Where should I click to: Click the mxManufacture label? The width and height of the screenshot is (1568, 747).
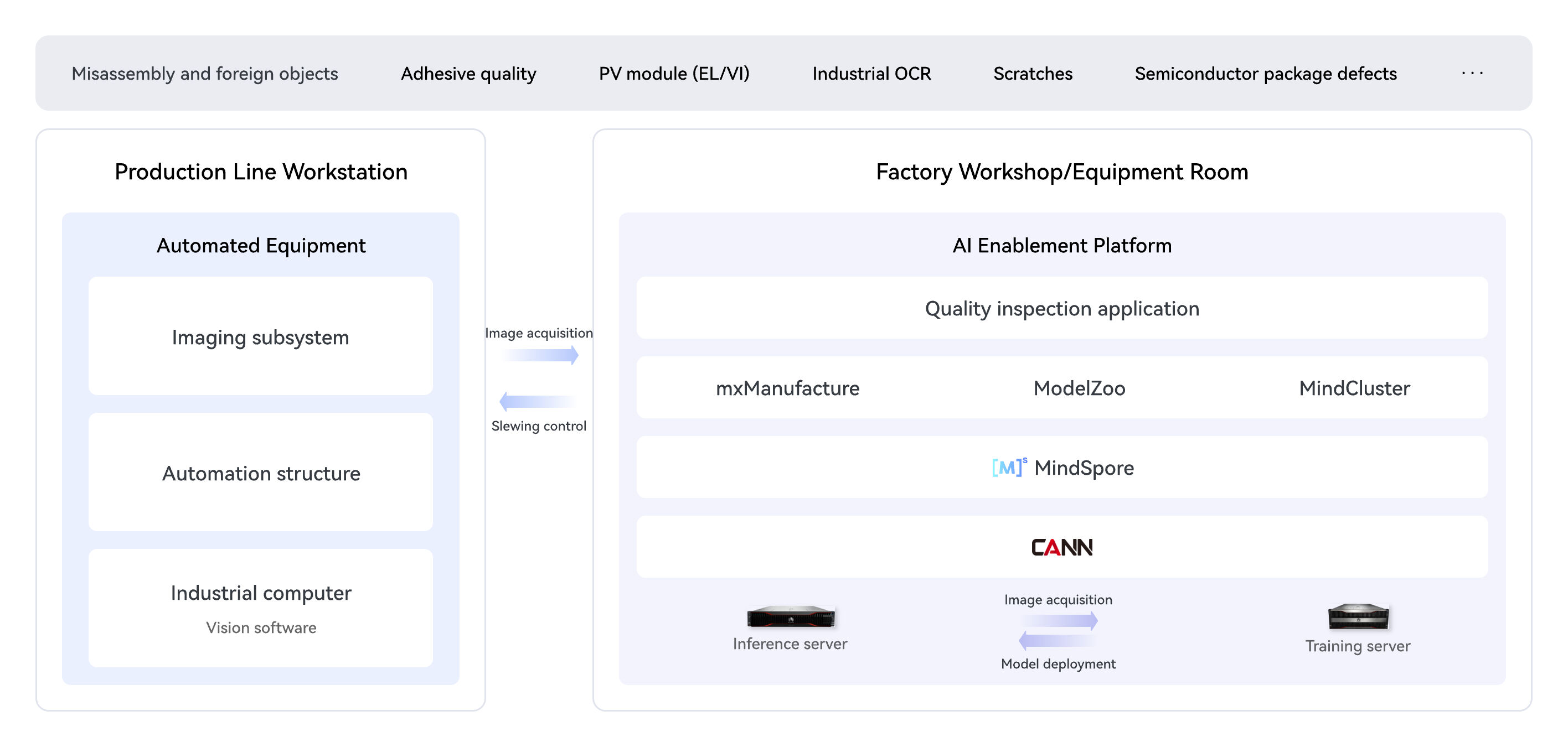tap(787, 387)
